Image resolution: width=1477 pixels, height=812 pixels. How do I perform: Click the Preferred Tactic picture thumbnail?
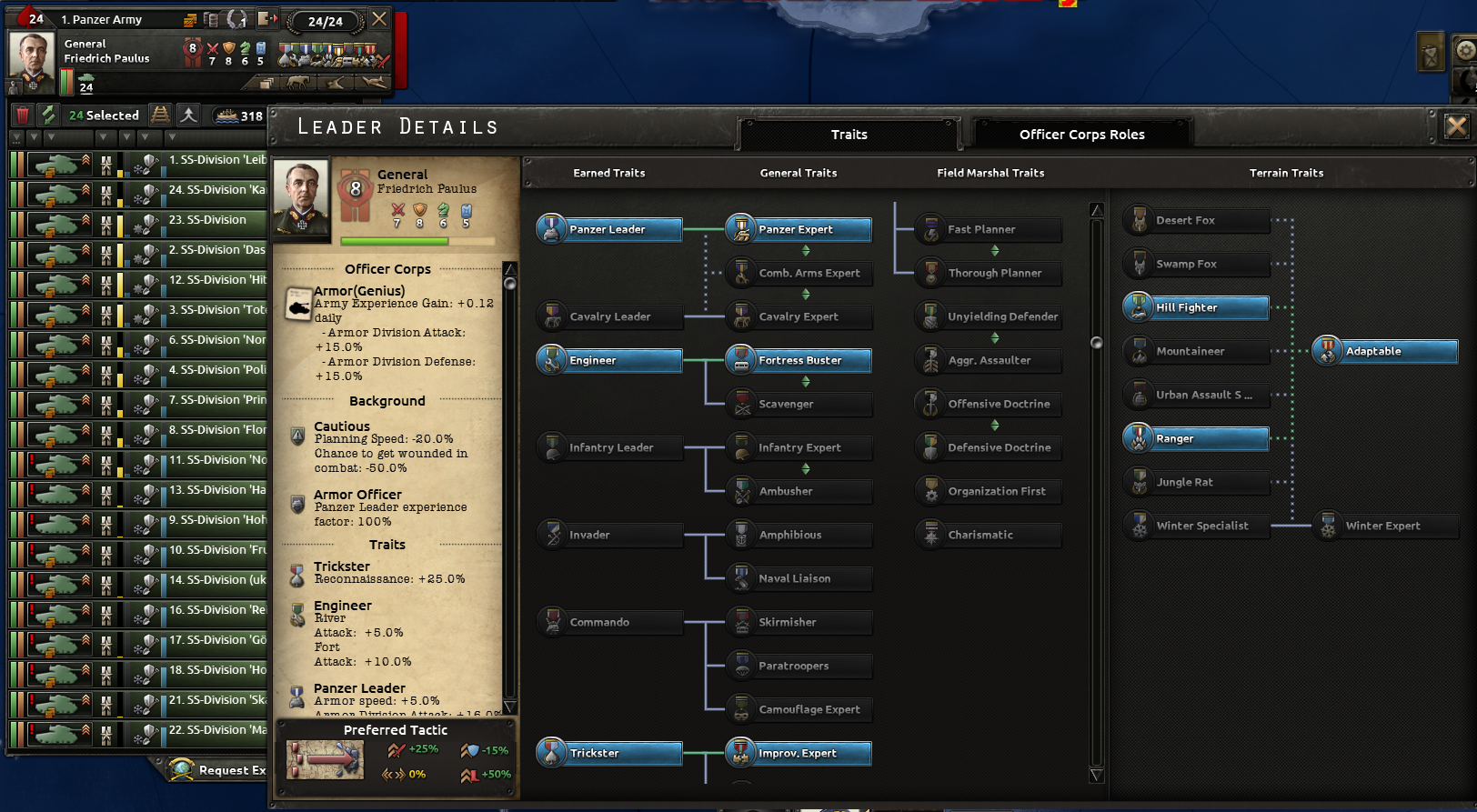[x=325, y=759]
